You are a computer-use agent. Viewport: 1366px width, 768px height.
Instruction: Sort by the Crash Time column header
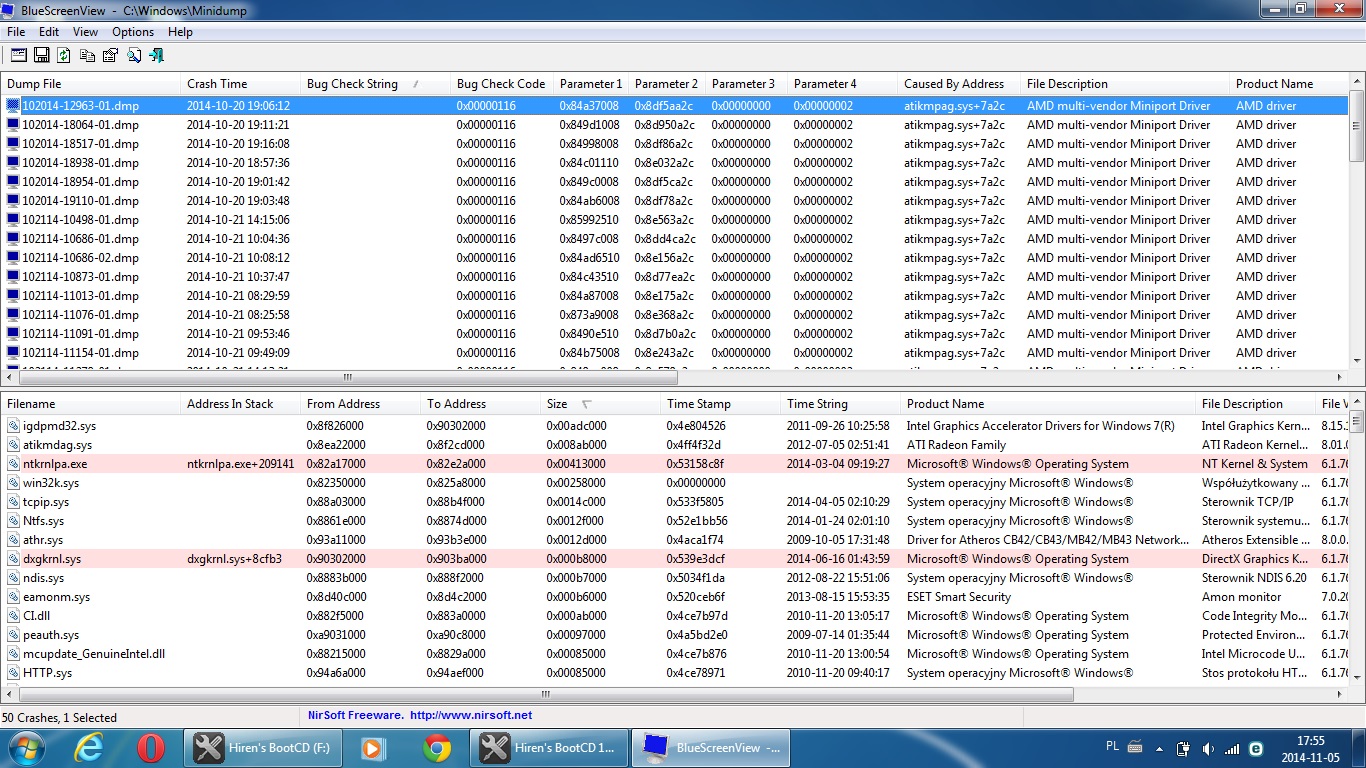coord(240,84)
